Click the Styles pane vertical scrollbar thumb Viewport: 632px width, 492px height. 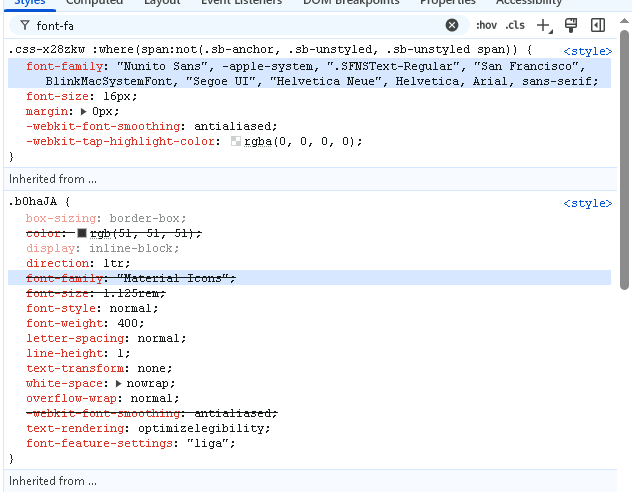[x=624, y=159]
